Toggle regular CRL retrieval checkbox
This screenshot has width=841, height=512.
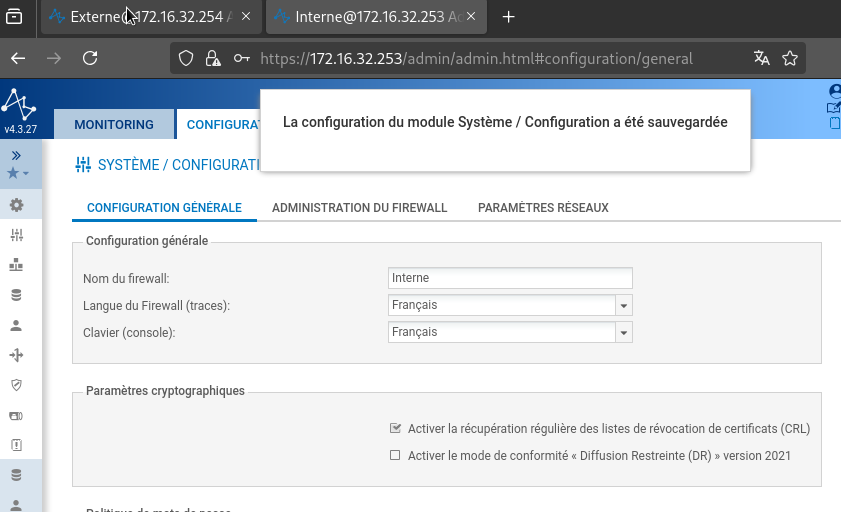pyautogui.click(x=395, y=428)
